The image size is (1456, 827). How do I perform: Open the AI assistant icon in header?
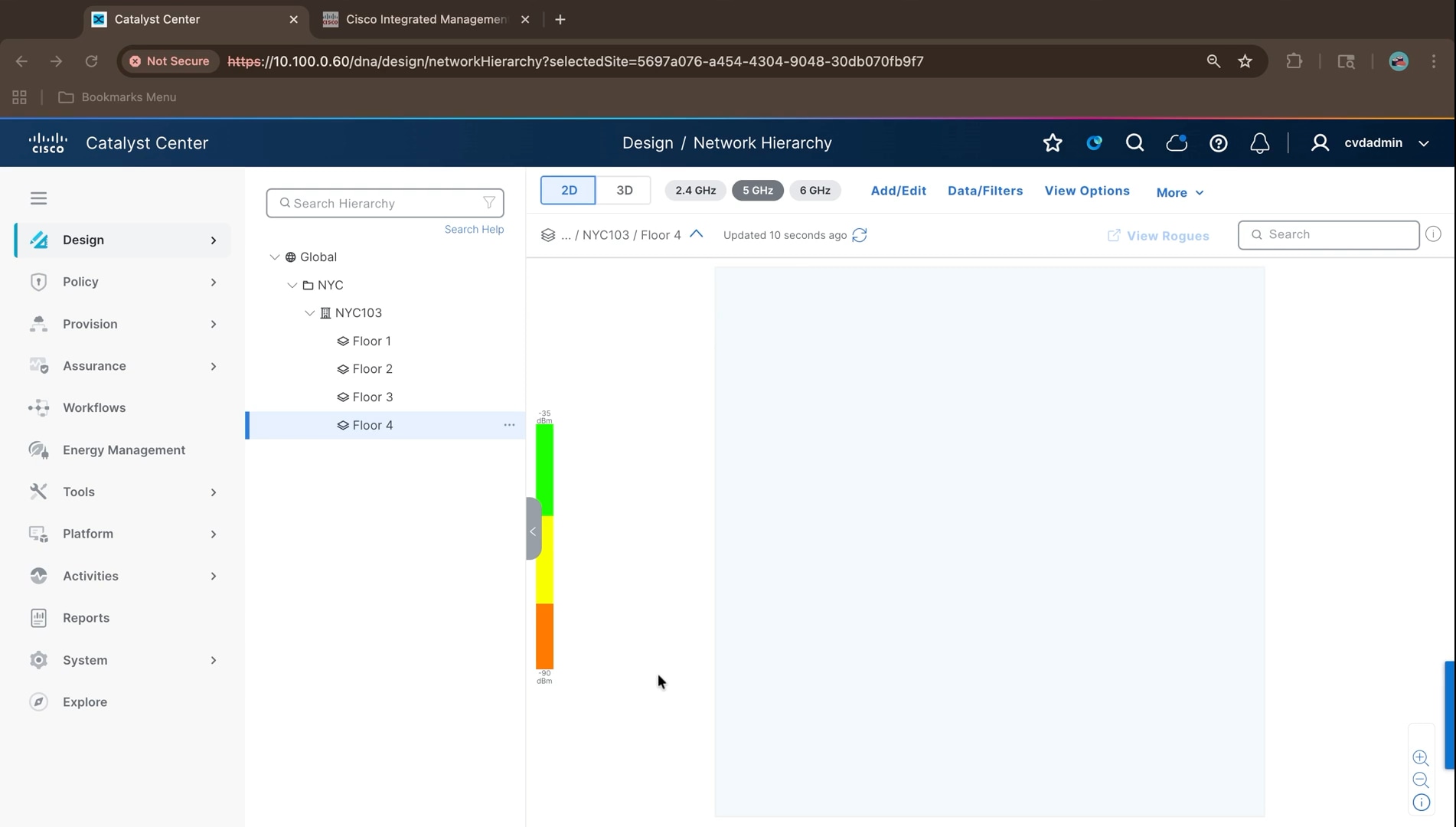[1094, 142]
